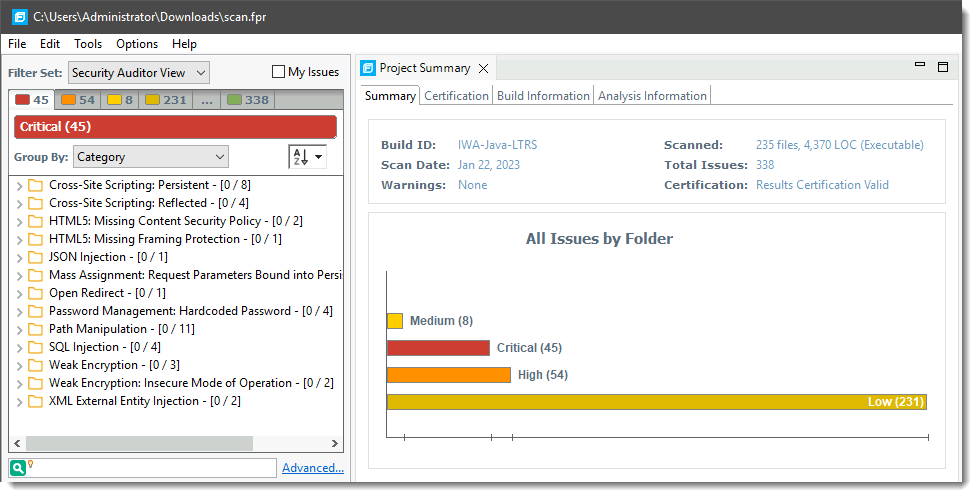
Task: Switch to the Build Information tab
Action: pos(543,96)
